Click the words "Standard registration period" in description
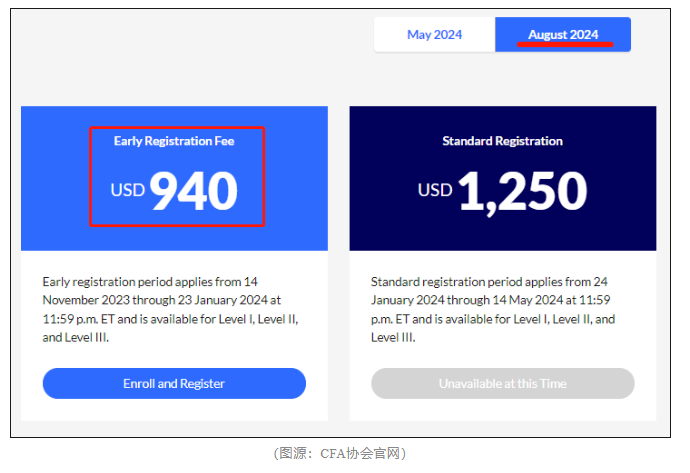The height and width of the screenshot is (473, 690). tap(443, 282)
